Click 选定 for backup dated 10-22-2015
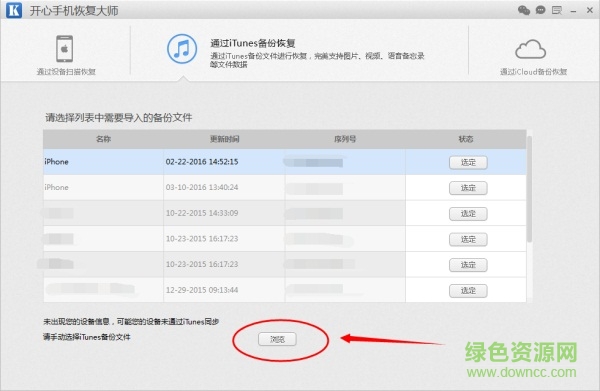This screenshot has width=600, height=391. (x=468, y=213)
